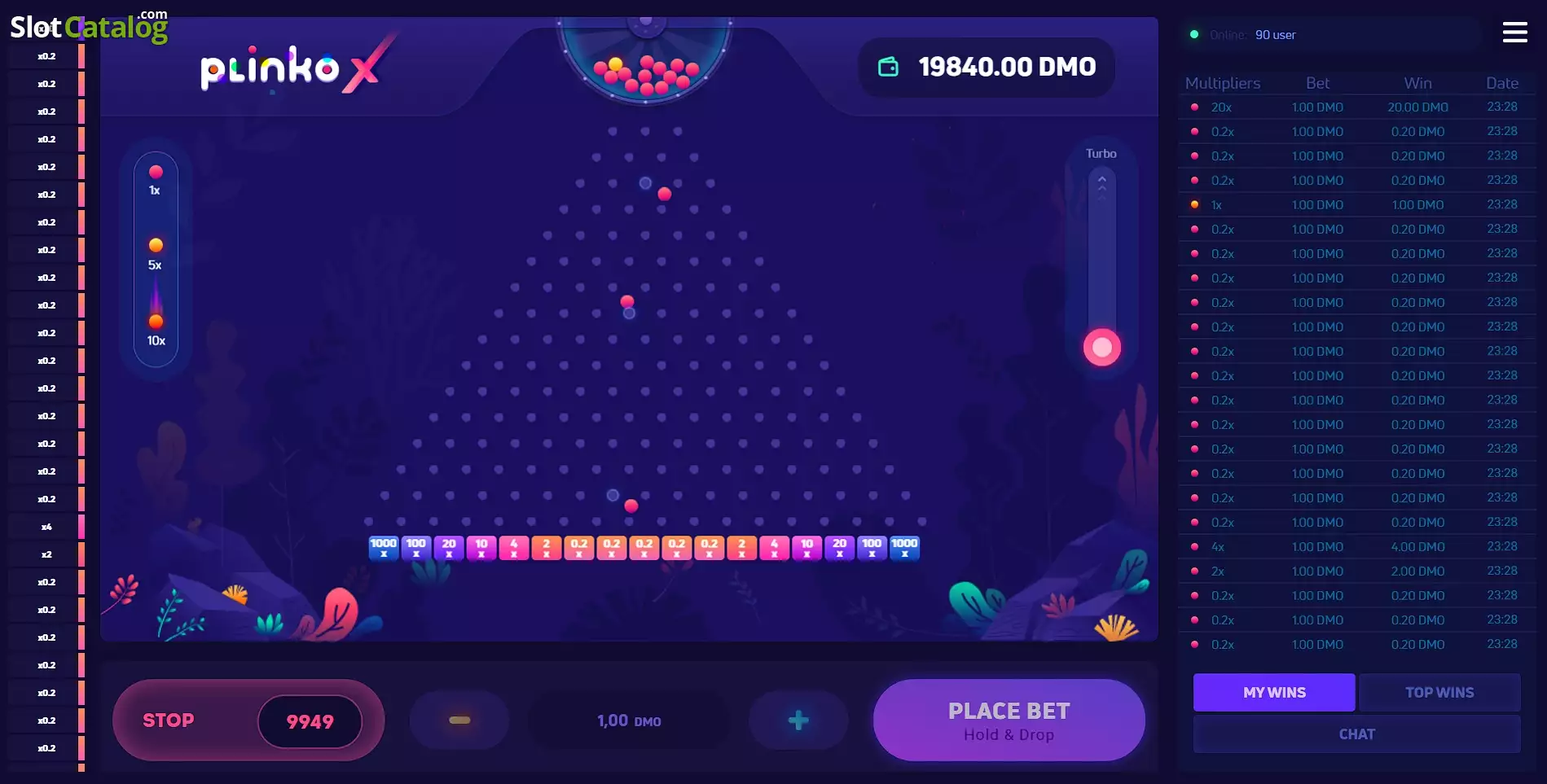Select the 5x orange ball option
The width and height of the screenshot is (1547, 784).
[156, 254]
